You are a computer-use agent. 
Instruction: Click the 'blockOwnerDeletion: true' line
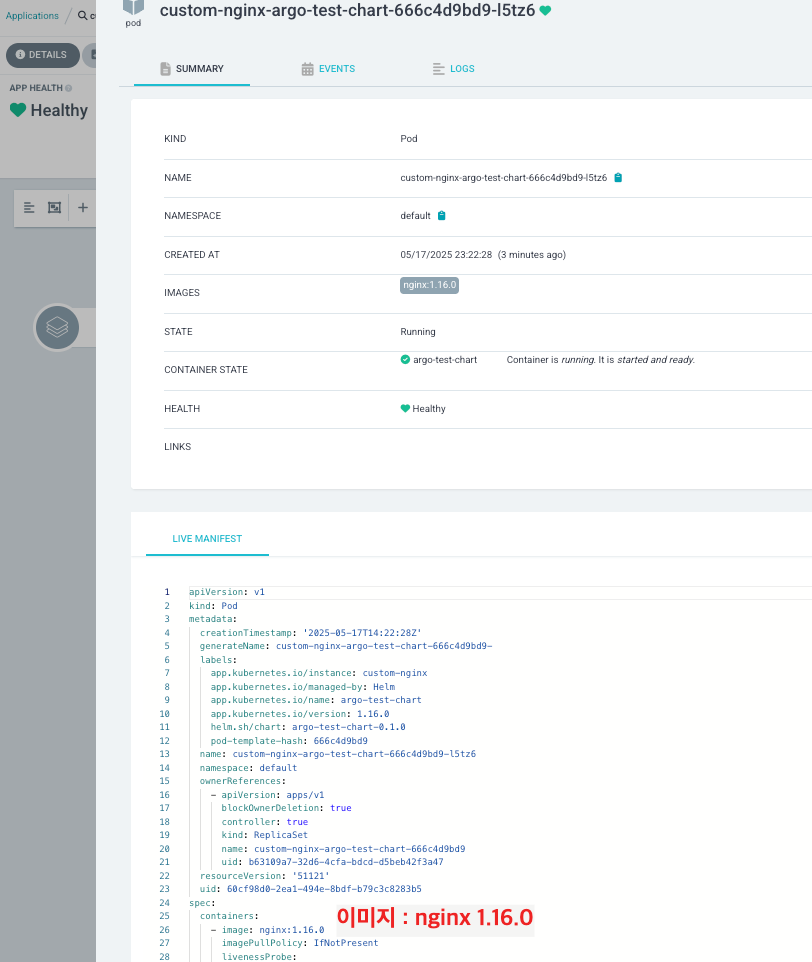(x=286, y=808)
